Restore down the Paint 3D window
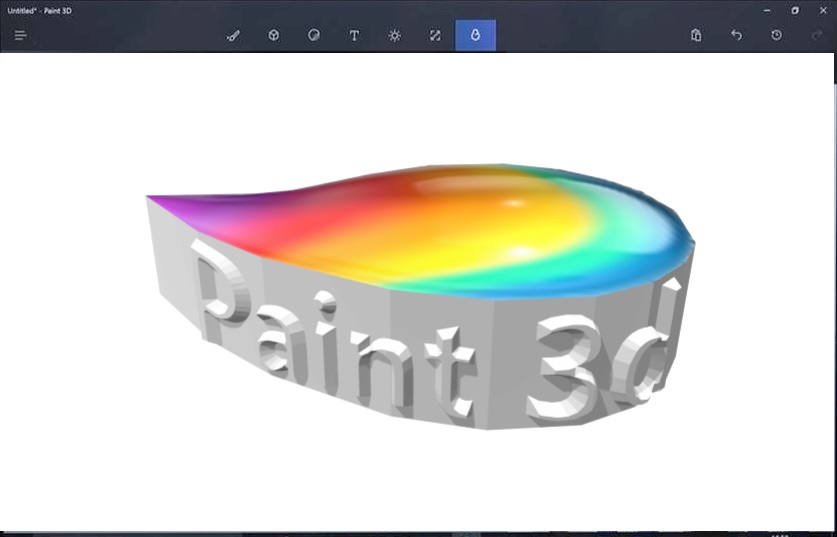The width and height of the screenshot is (837, 537). [795, 11]
